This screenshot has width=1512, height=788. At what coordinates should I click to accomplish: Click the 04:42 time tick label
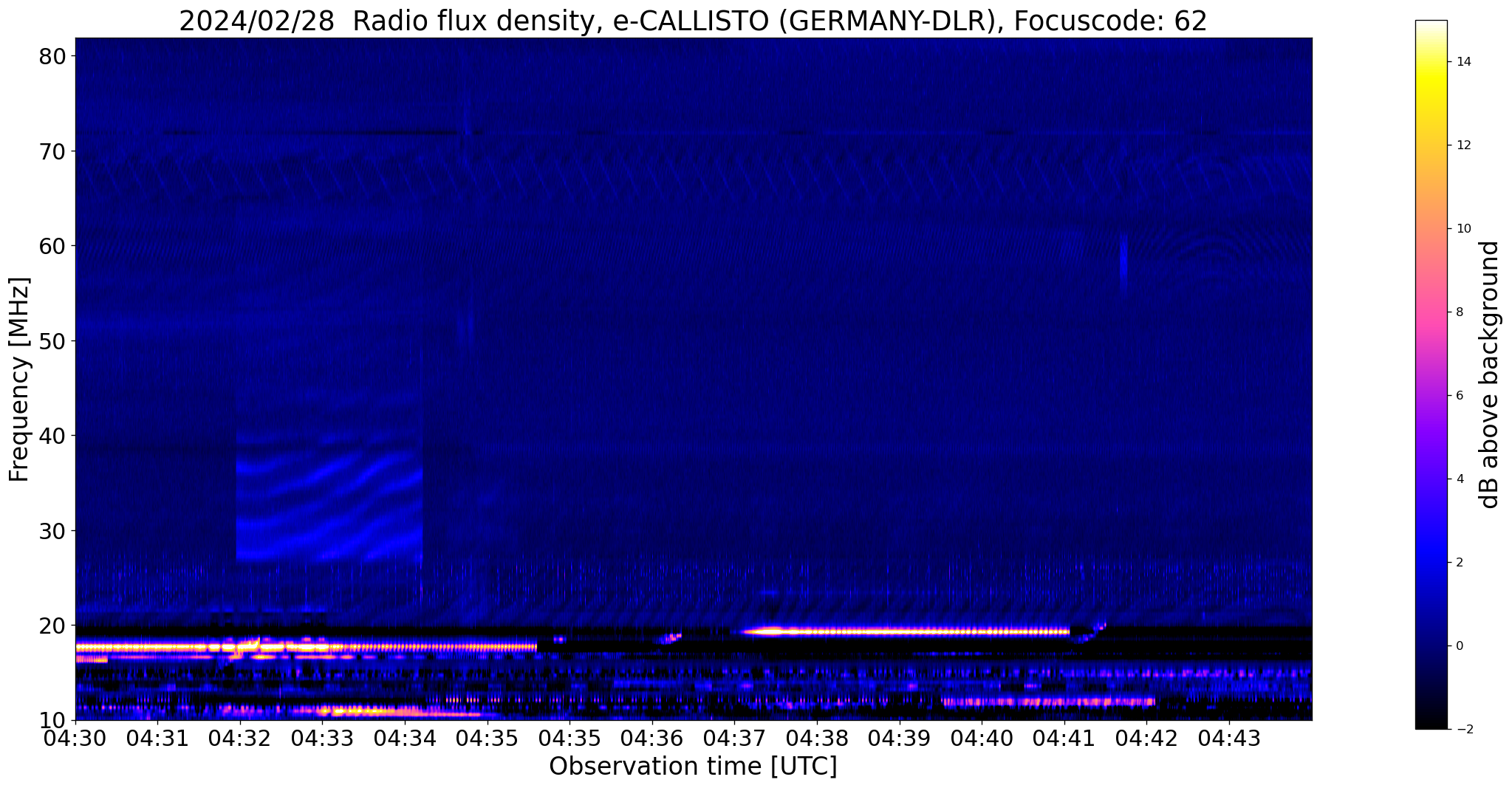[x=1147, y=738]
